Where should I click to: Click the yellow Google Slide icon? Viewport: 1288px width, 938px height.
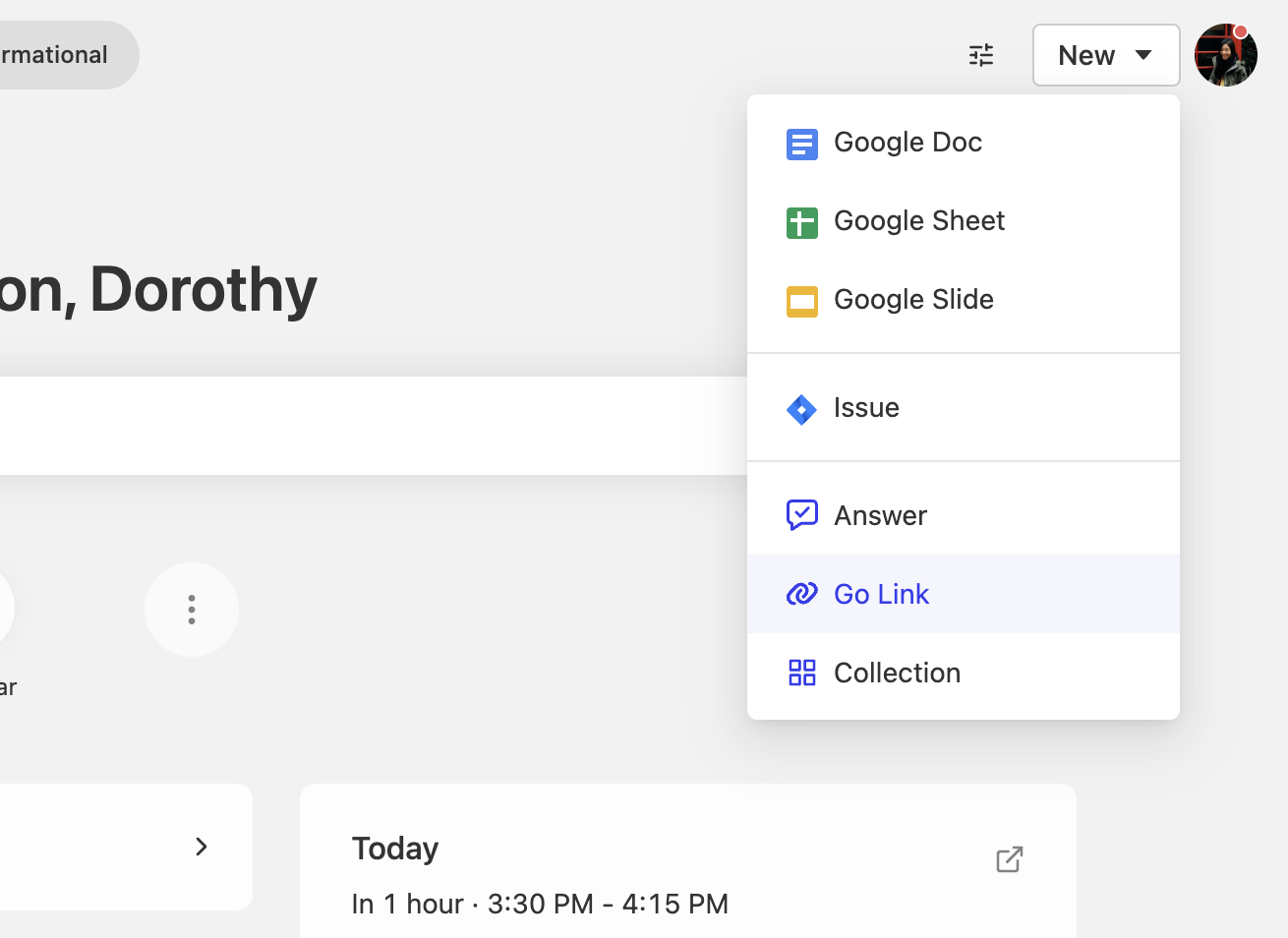tap(801, 301)
